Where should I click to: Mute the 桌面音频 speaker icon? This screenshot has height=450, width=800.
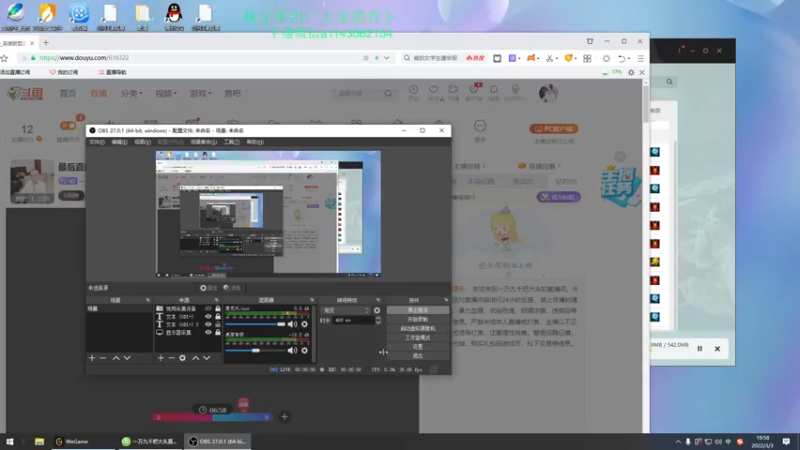pyautogui.click(x=292, y=351)
